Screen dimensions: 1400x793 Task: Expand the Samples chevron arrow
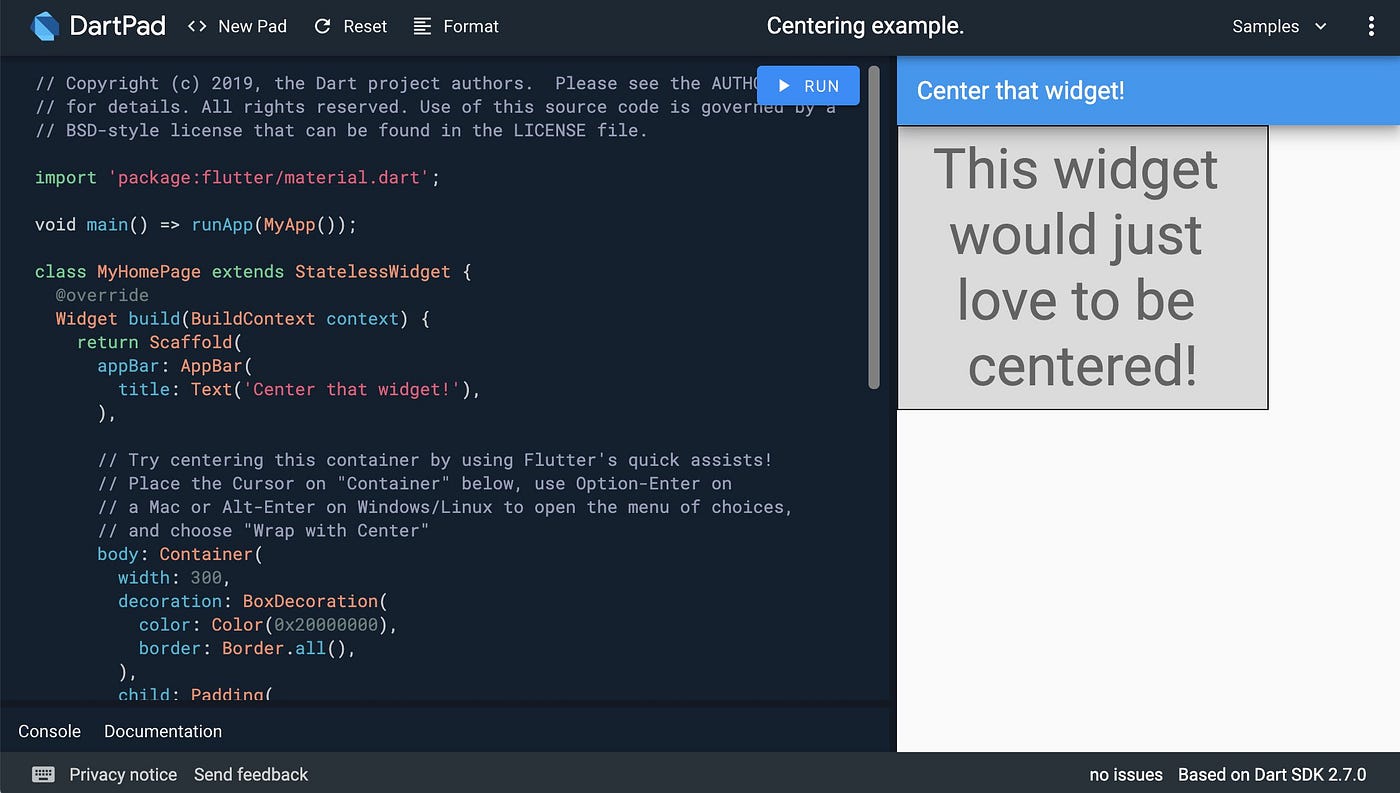click(x=1318, y=27)
